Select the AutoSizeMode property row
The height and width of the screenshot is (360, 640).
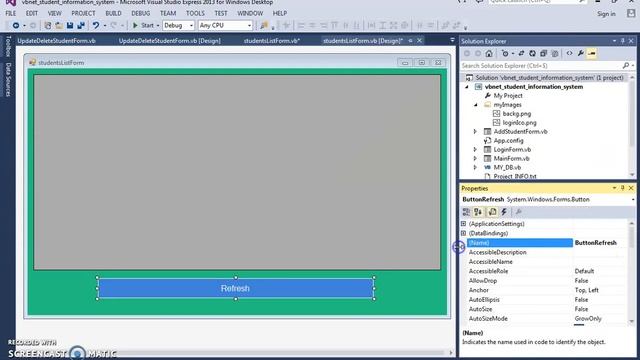point(546,319)
